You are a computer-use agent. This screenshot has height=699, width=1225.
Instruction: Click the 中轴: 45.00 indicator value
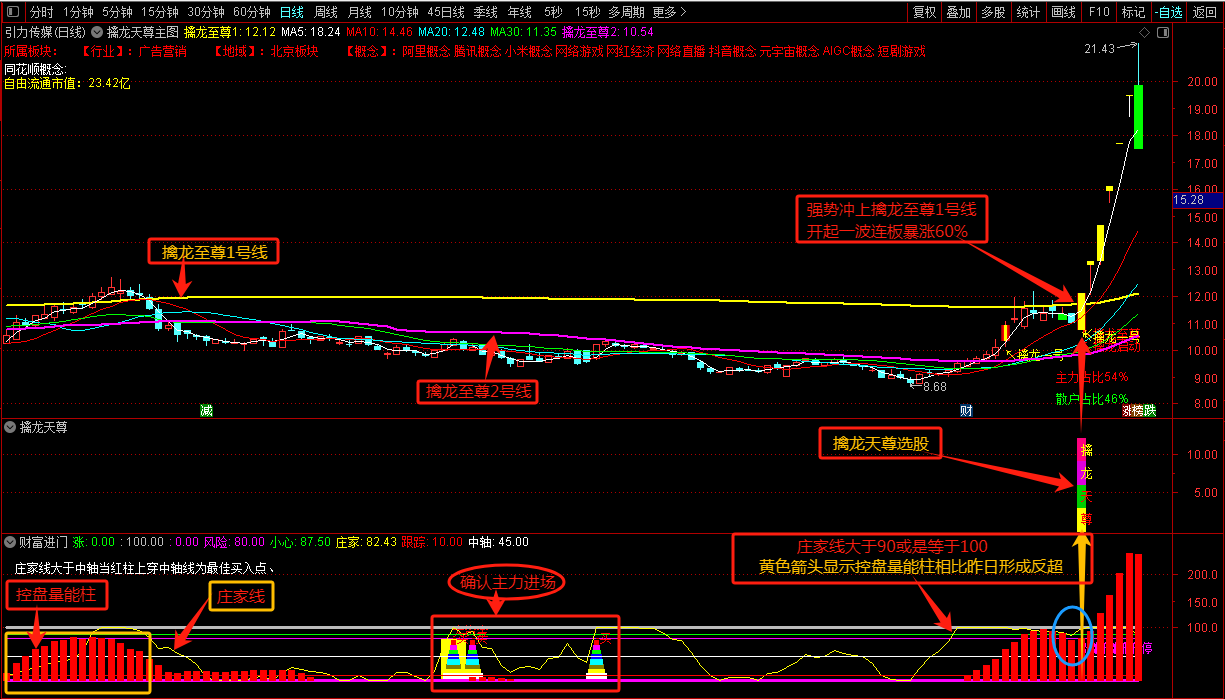pyautogui.click(x=498, y=542)
